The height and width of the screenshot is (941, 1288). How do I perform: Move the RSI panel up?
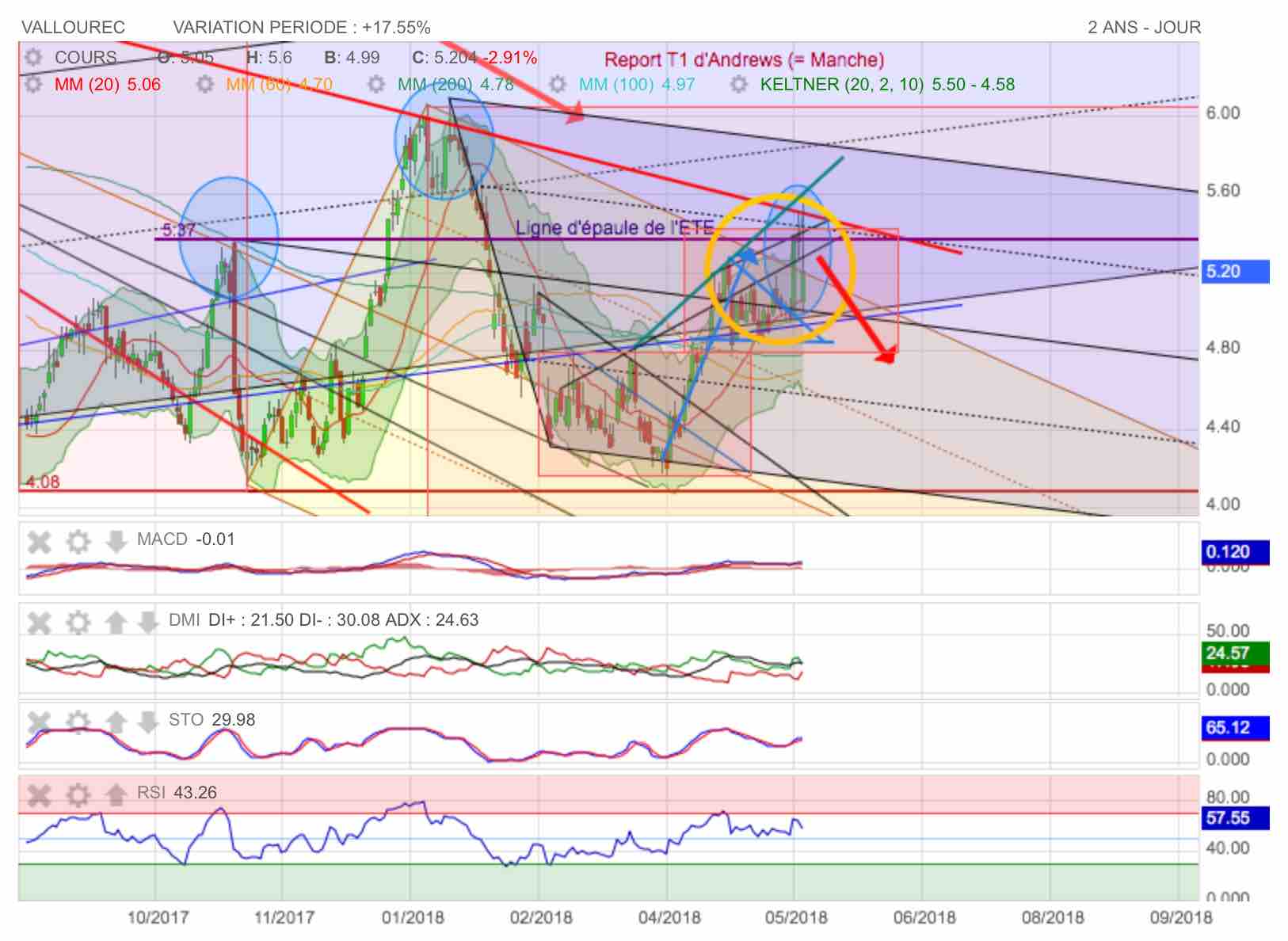click(x=116, y=794)
